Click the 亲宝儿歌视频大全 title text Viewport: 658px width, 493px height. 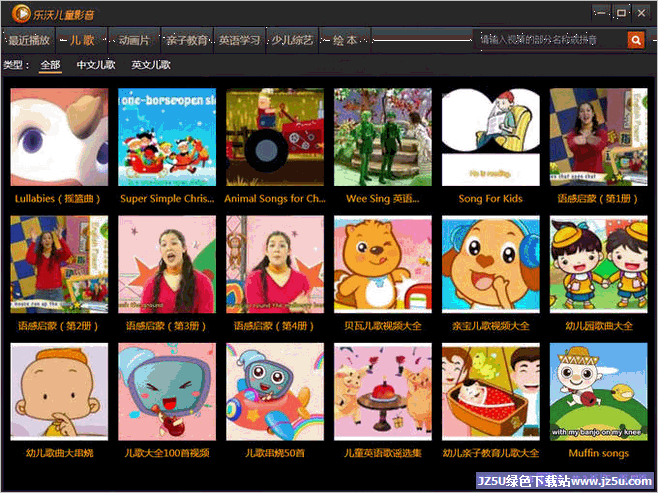[491, 326]
